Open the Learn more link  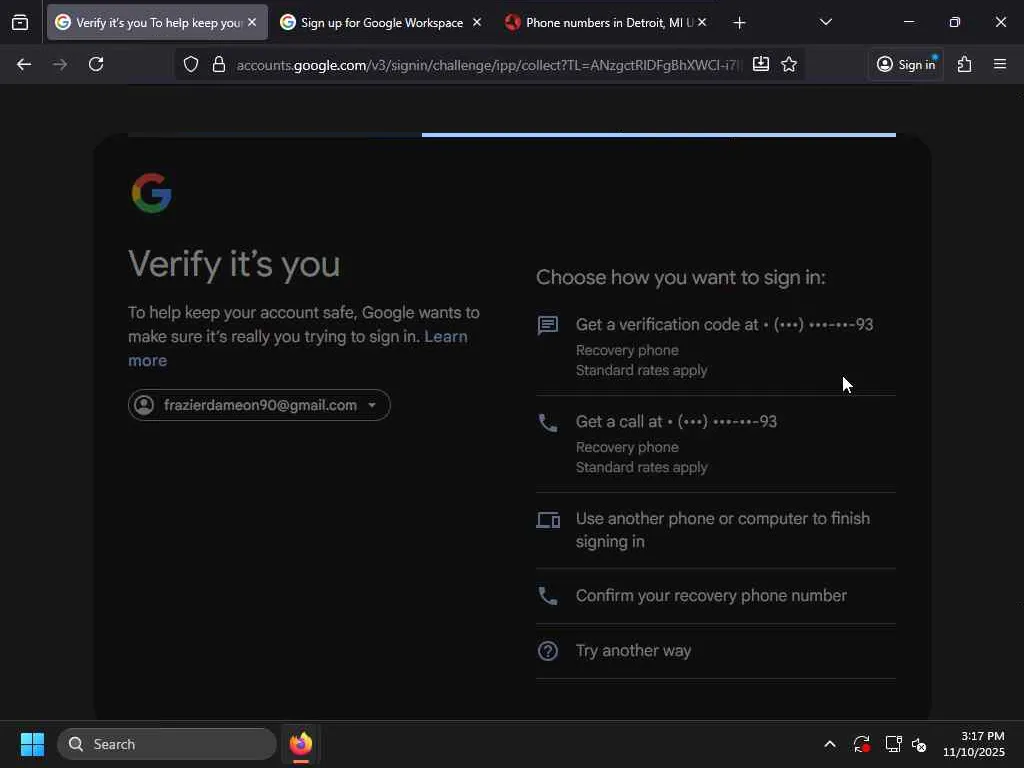[298, 349]
